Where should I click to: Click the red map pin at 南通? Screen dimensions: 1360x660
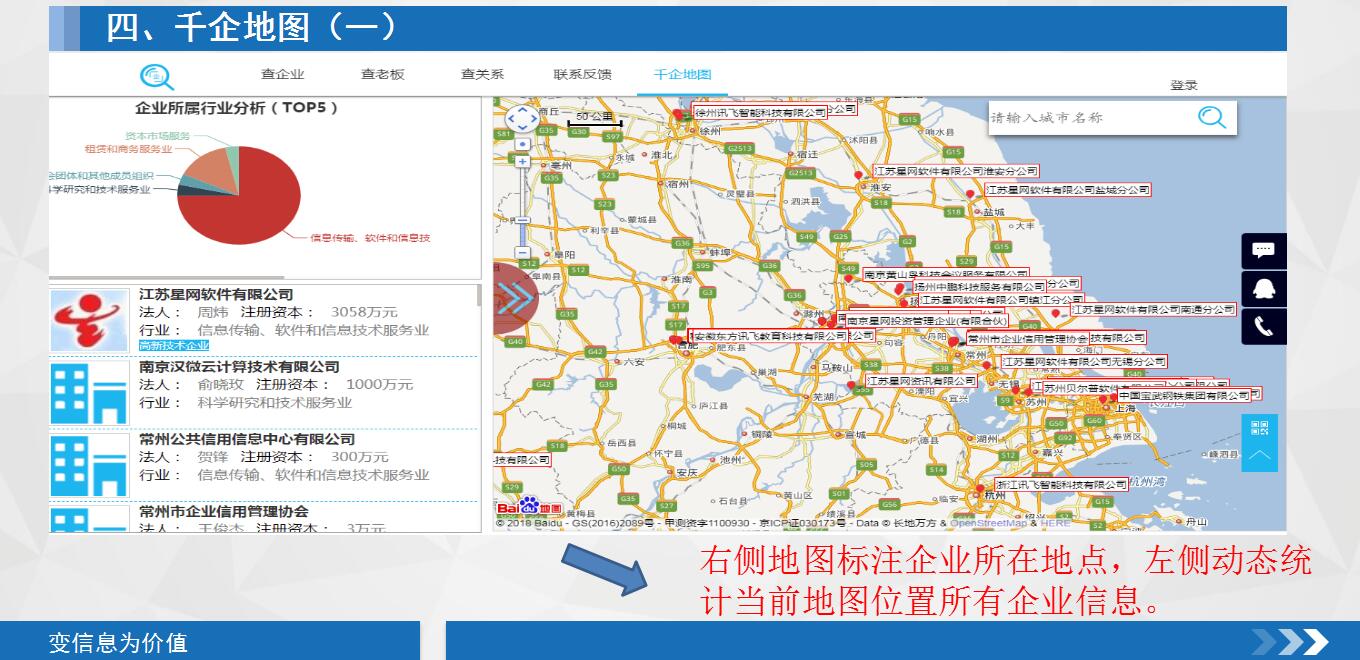point(1056,315)
